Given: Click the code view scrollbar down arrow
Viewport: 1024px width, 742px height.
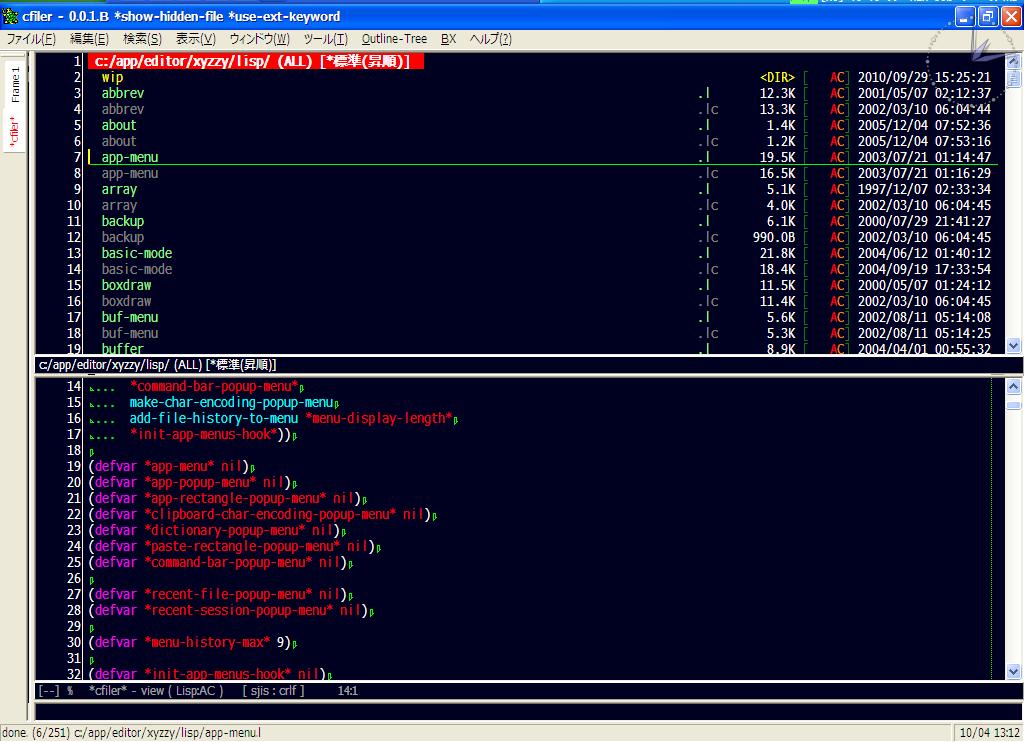Looking at the screenshot, I should coord(1014,671).
